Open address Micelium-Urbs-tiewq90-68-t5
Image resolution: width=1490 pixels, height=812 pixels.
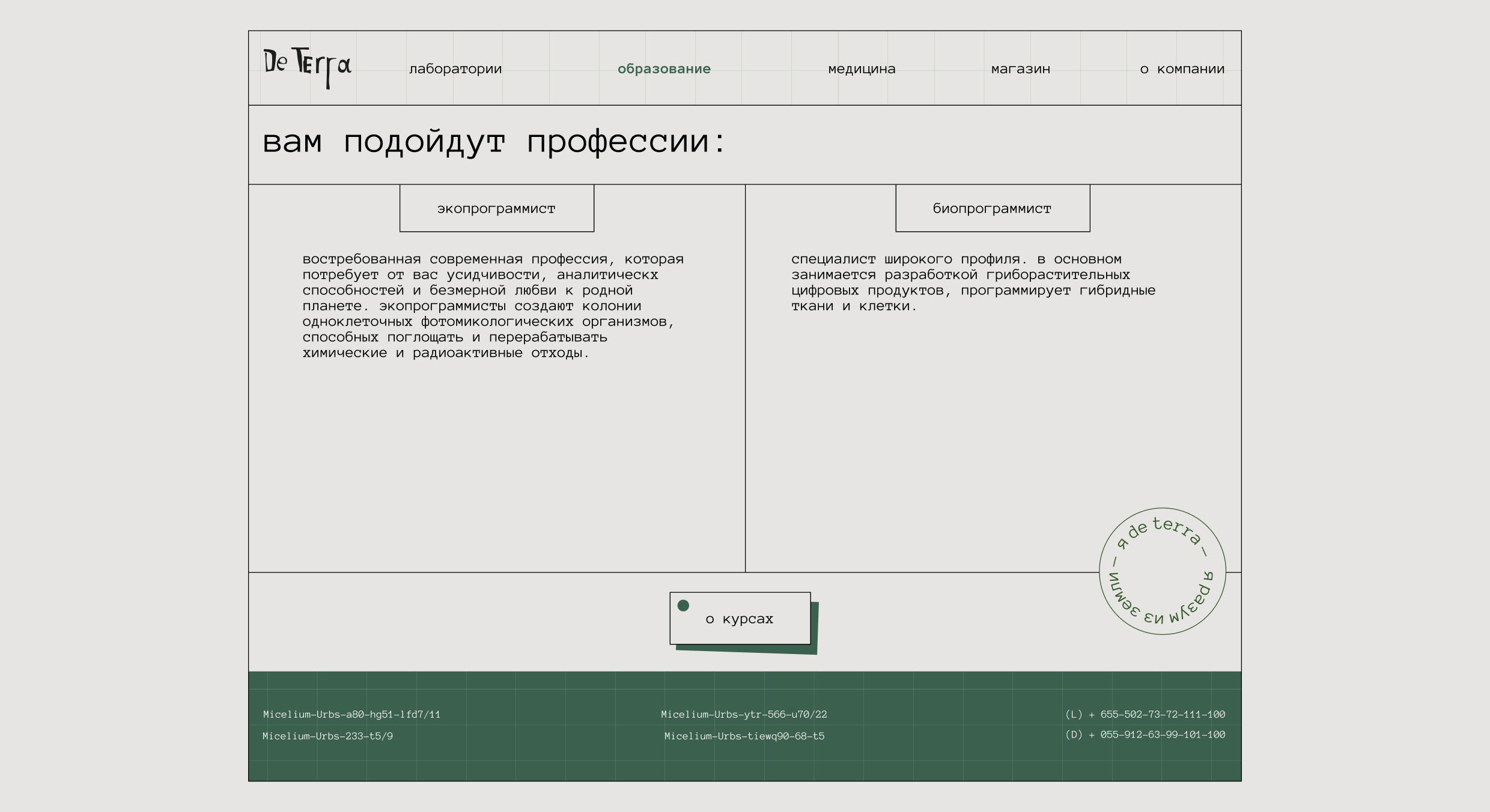(744, 736)
